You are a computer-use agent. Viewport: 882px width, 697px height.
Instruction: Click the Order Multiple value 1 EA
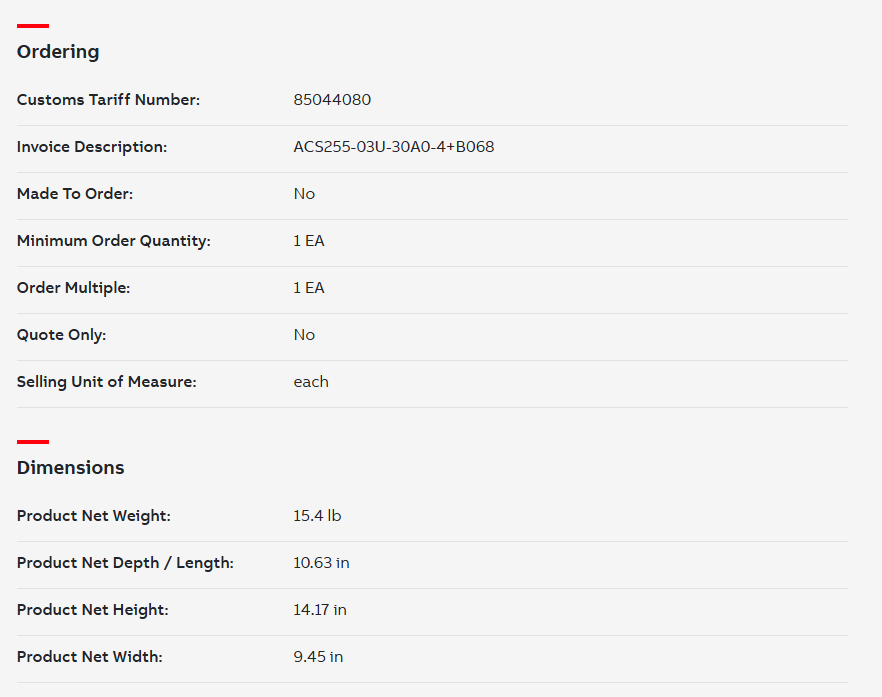309,287
